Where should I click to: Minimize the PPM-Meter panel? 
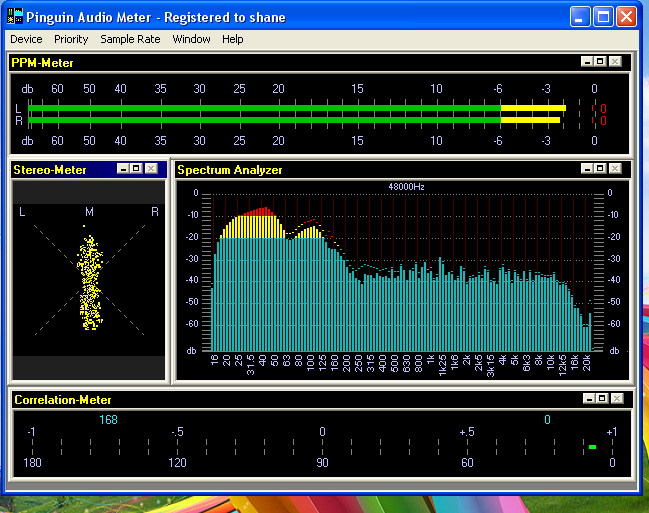pos(585,62)
